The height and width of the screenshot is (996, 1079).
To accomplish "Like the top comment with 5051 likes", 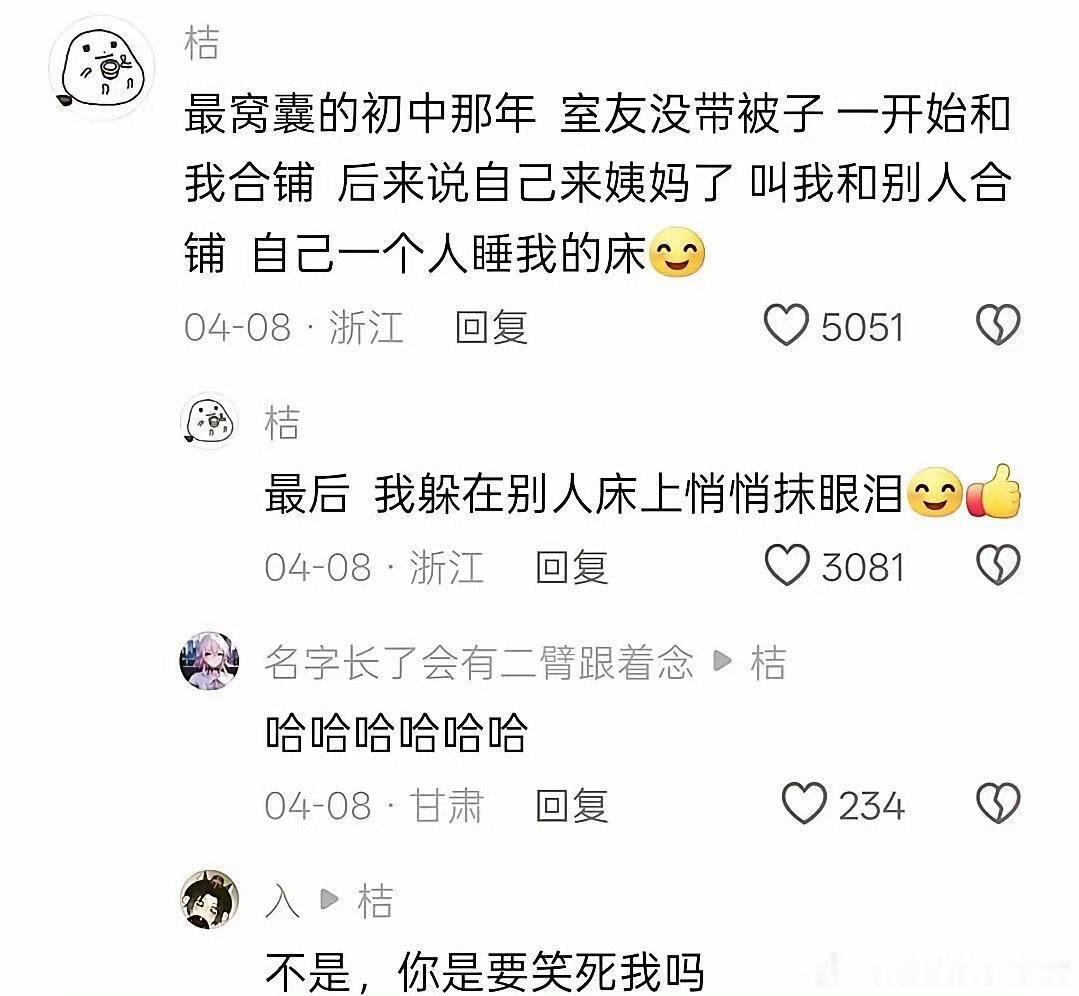I will coord(786,326).
